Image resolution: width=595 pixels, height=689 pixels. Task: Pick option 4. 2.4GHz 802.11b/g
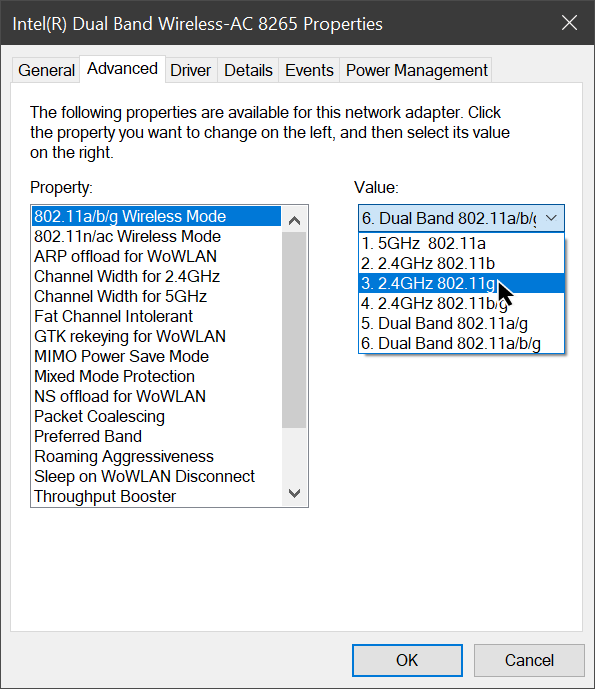(461, 303)
